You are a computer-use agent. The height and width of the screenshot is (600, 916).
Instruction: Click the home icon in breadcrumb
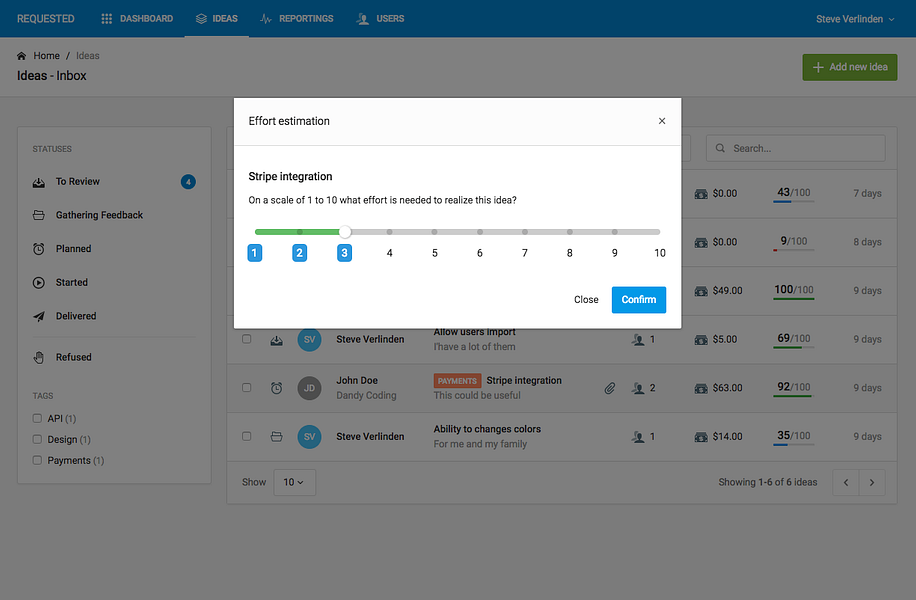(x=22, y=56)
